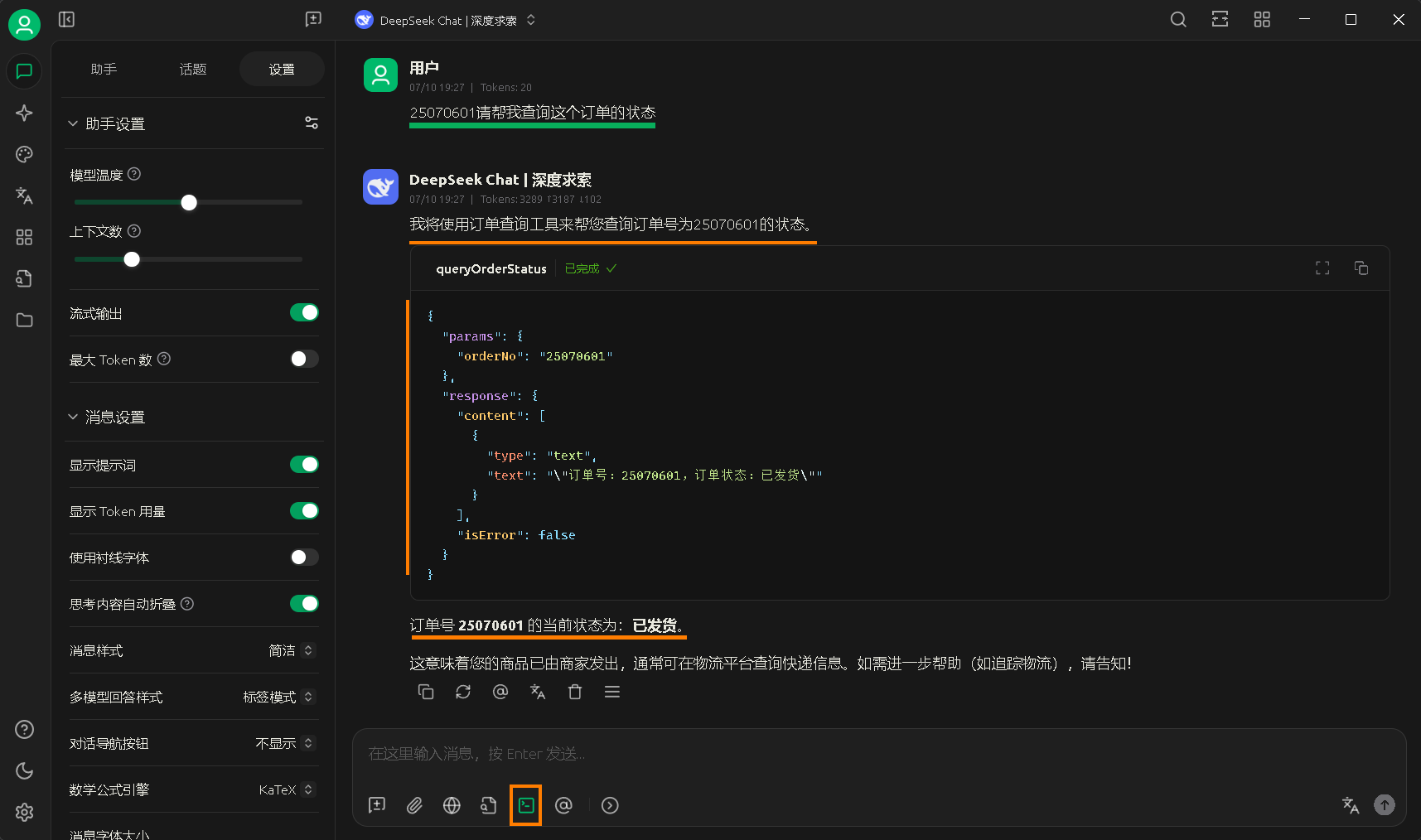Viewport: 1421px width, 840px height.
Task: Translate input text with the input-bar translate icon
Action: pyautogui.click(x=1351, y=805)
